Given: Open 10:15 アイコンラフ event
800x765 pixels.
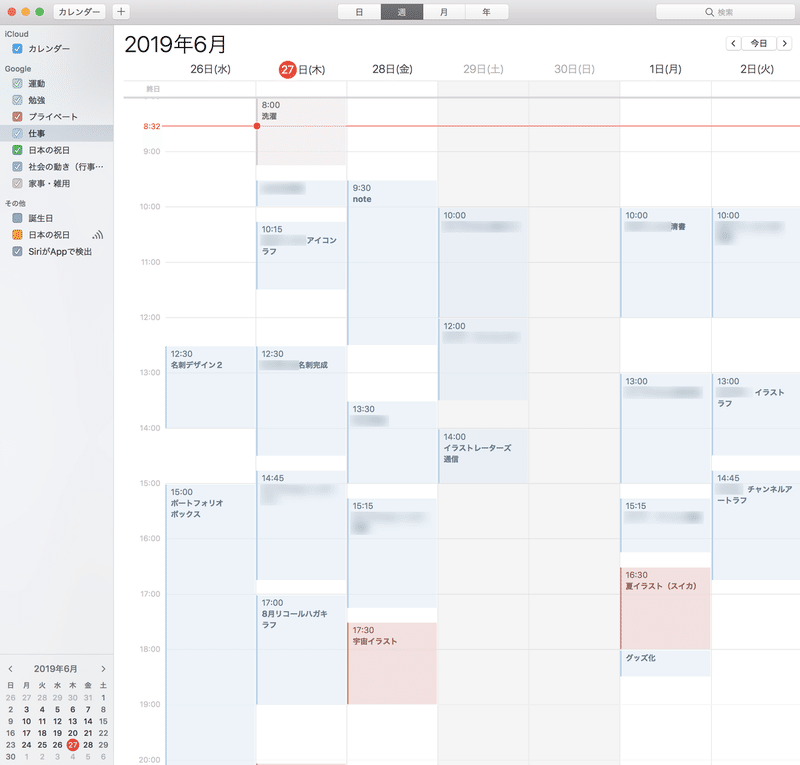Looking at the screenshot, I should point(301,256).
